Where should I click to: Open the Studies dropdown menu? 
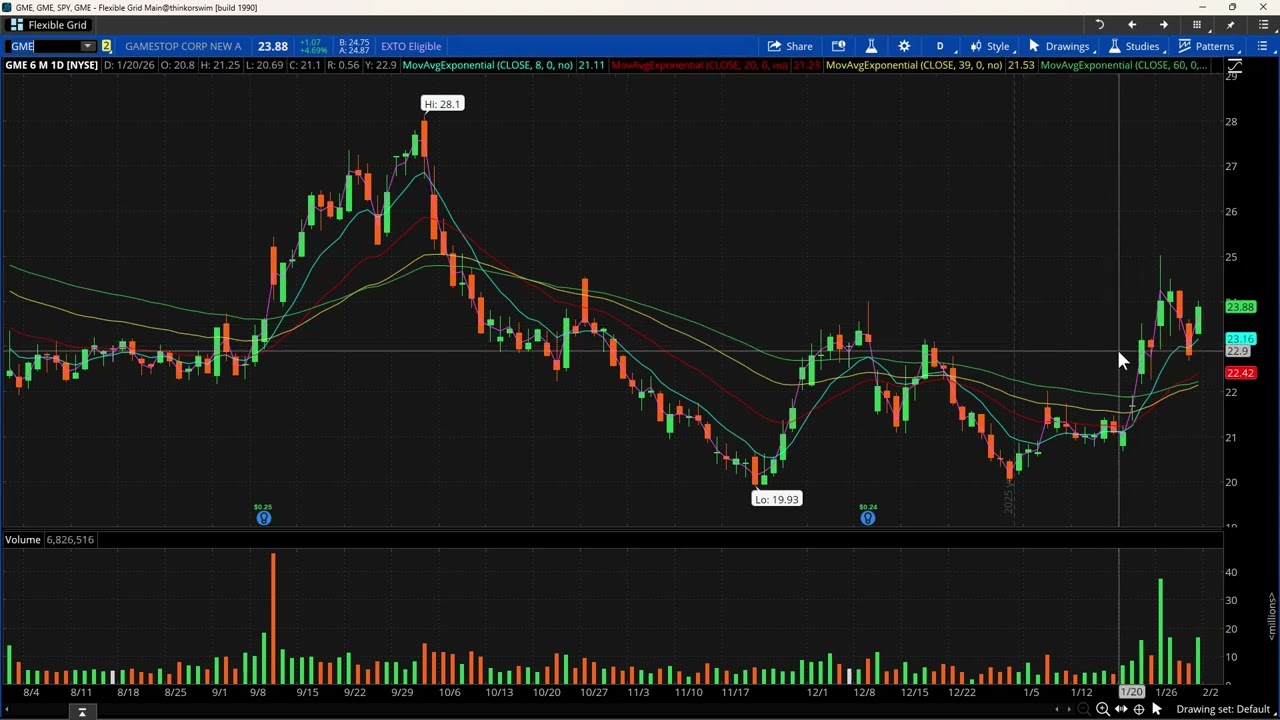tap(1135, 46)
